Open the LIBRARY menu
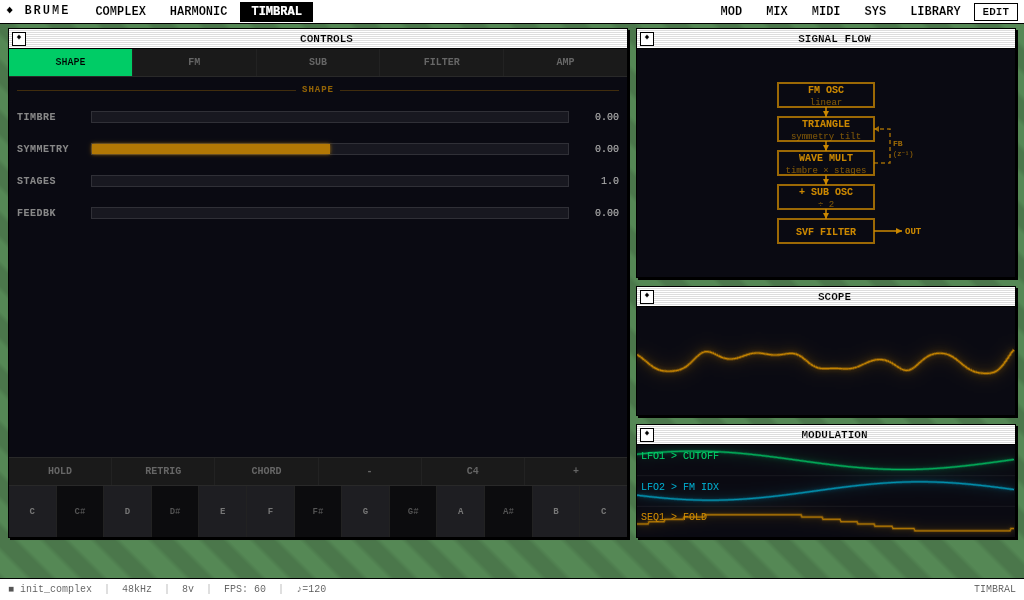Viewport: 1024px width, 600px height. (934, 12)
